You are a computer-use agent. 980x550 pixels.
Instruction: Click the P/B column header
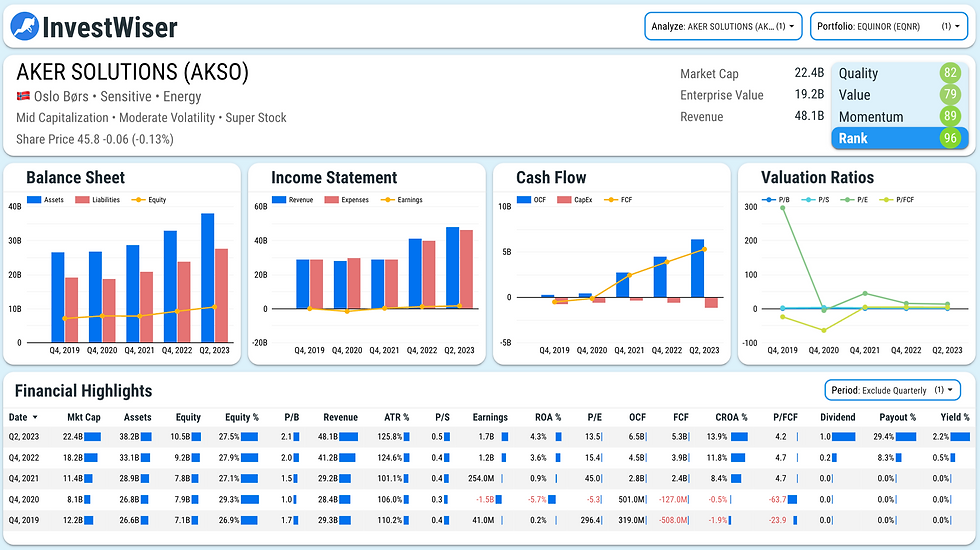click(x=292, y=418)
